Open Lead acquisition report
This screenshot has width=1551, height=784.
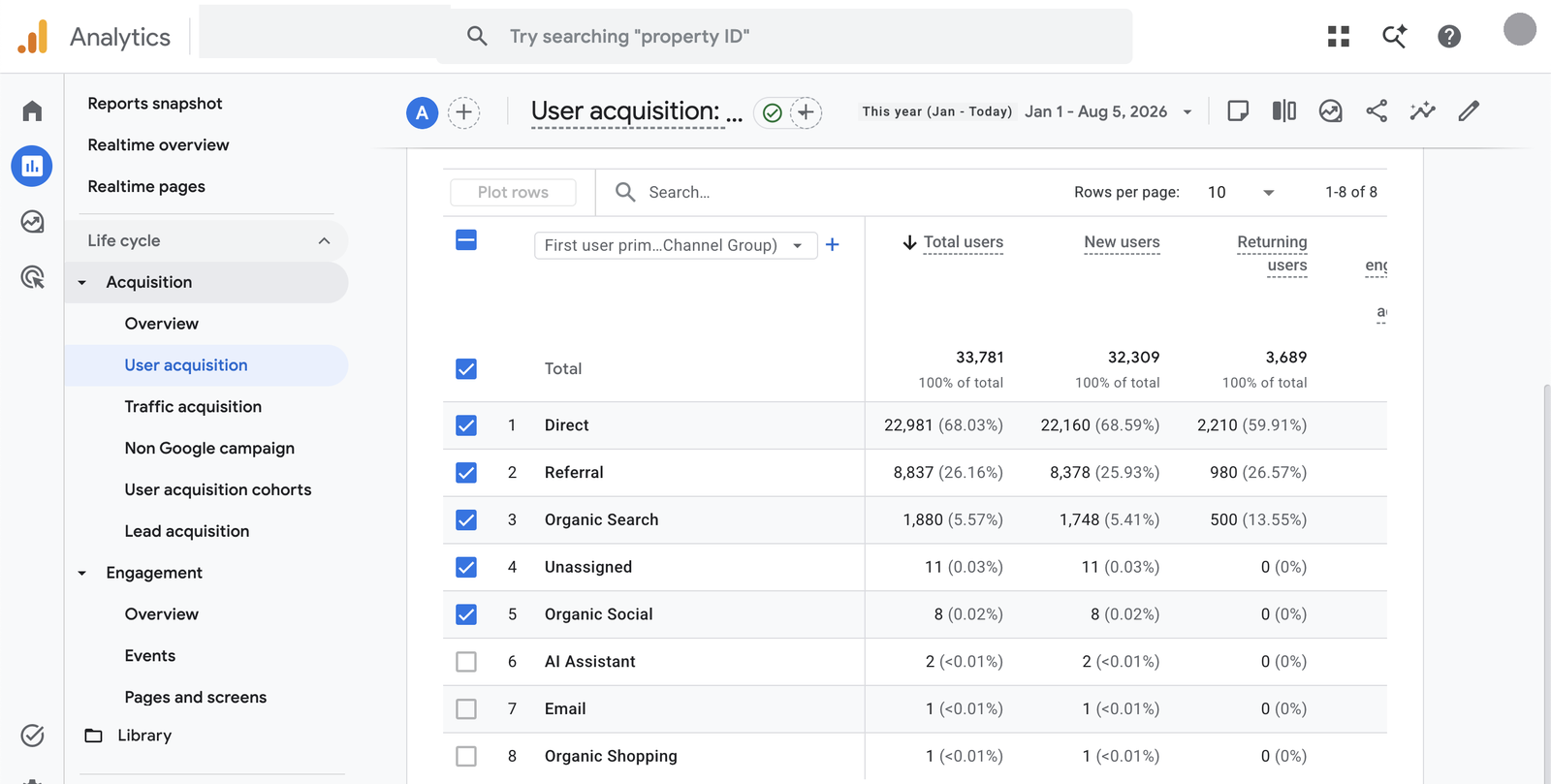tap(187, 532)
